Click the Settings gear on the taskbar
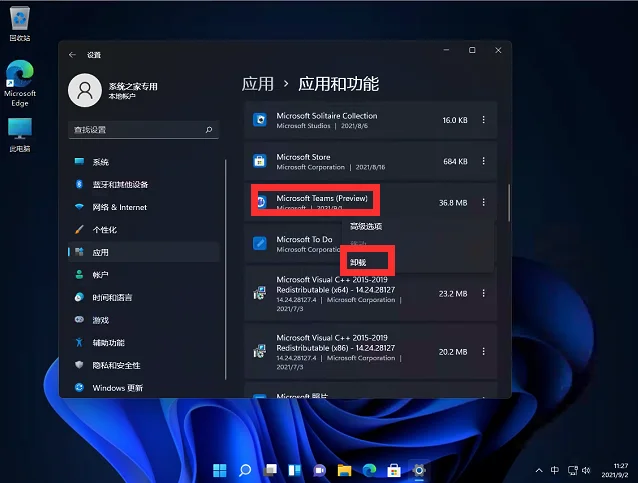Viewport: 638px width, 483px height. coord(419,470)
